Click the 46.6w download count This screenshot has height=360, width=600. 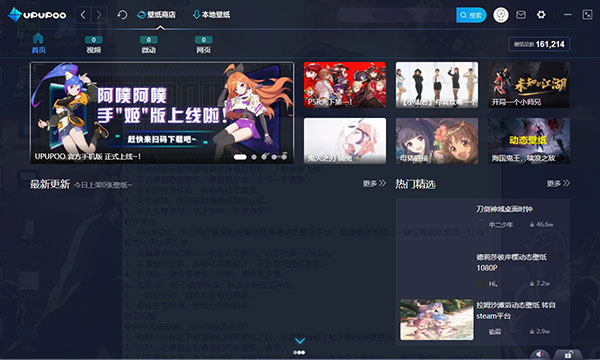541,225
